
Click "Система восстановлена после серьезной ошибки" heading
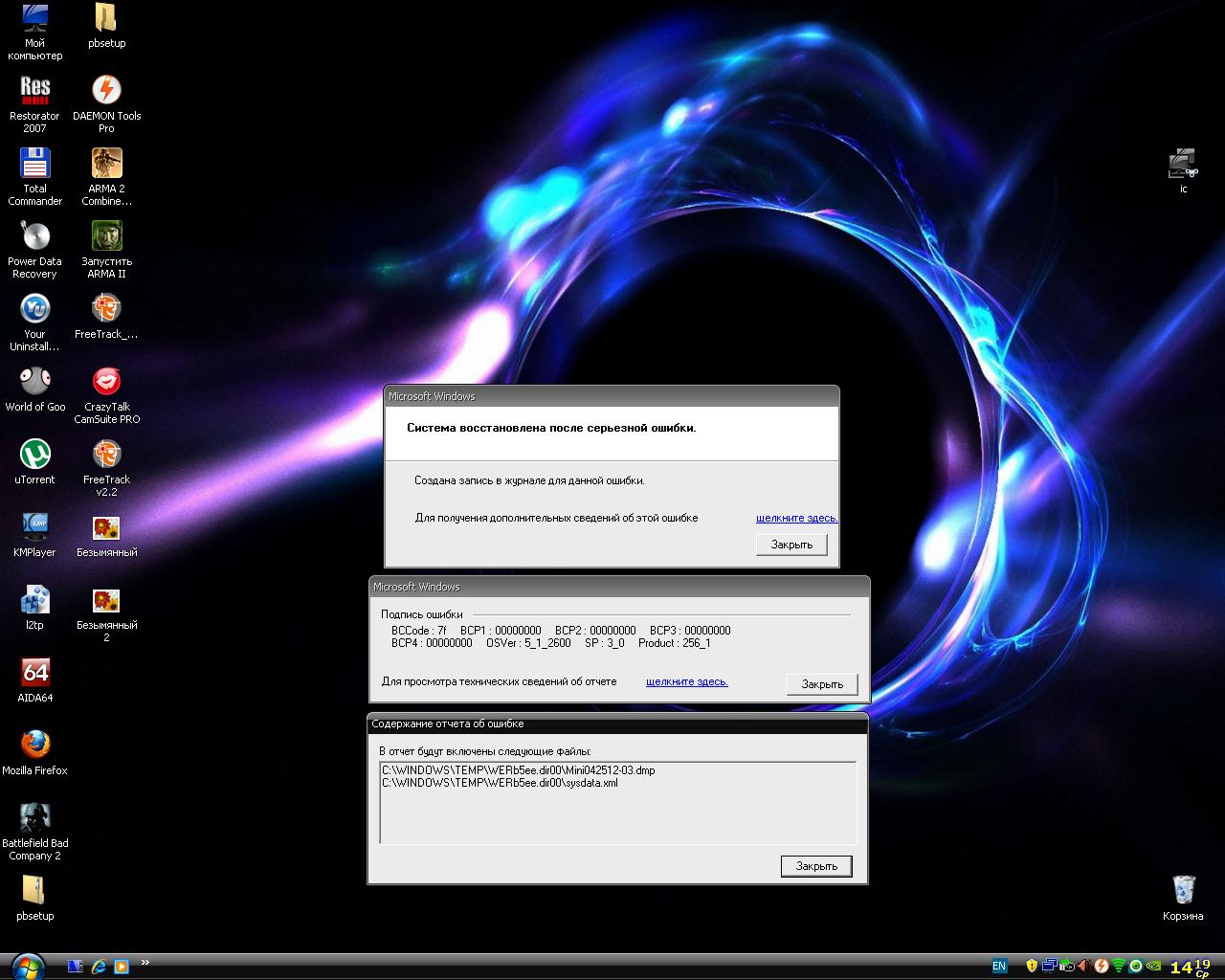point(551,428)
